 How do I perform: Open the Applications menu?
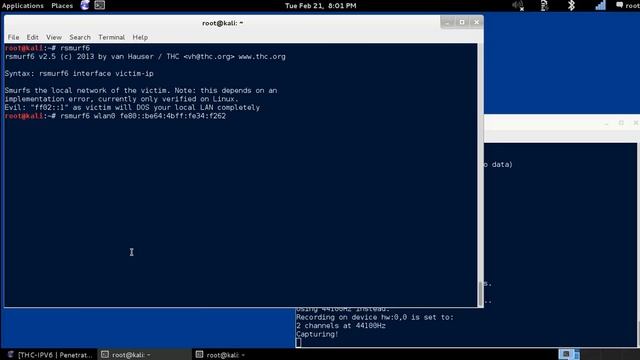click(22, 6)
